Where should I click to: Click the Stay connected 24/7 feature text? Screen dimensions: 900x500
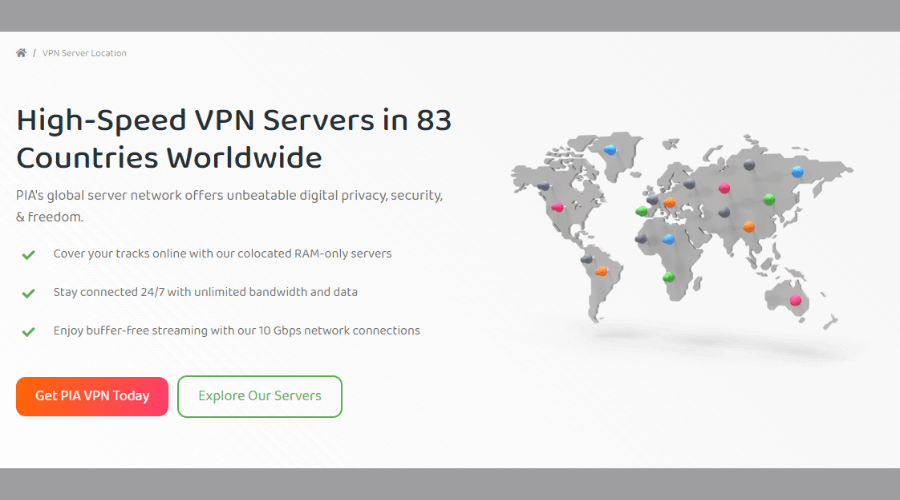click(205, 292)
